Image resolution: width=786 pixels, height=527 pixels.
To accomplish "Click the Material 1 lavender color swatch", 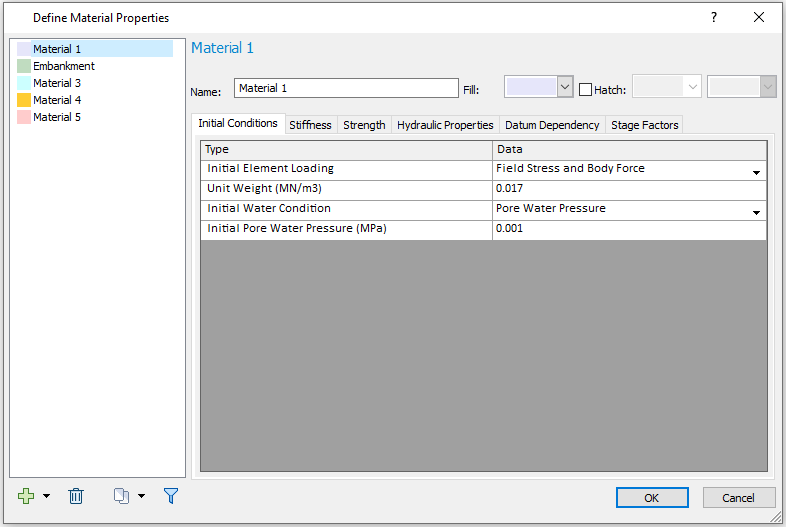I will click(x=24, y=49).
